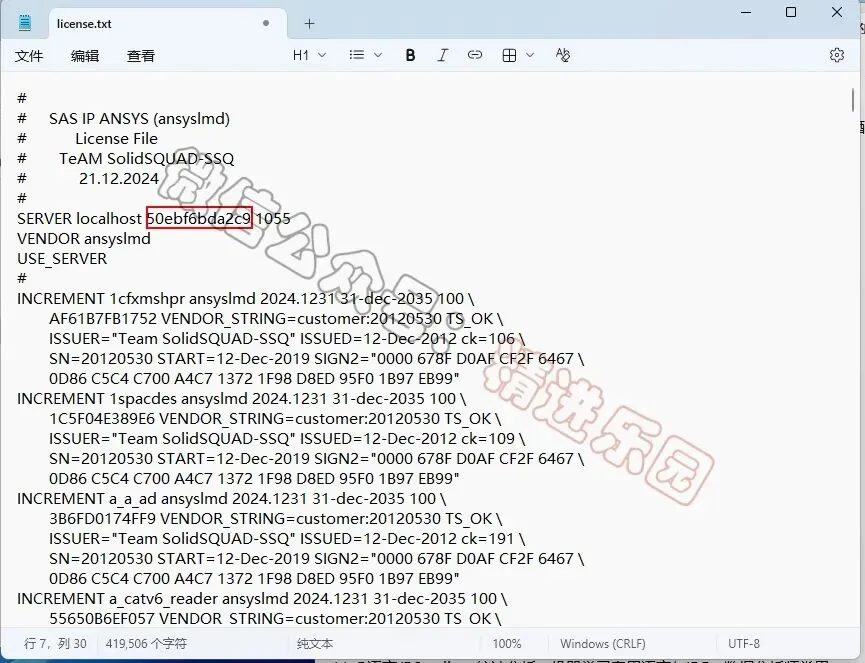Maximize the Notepad window

791,12
